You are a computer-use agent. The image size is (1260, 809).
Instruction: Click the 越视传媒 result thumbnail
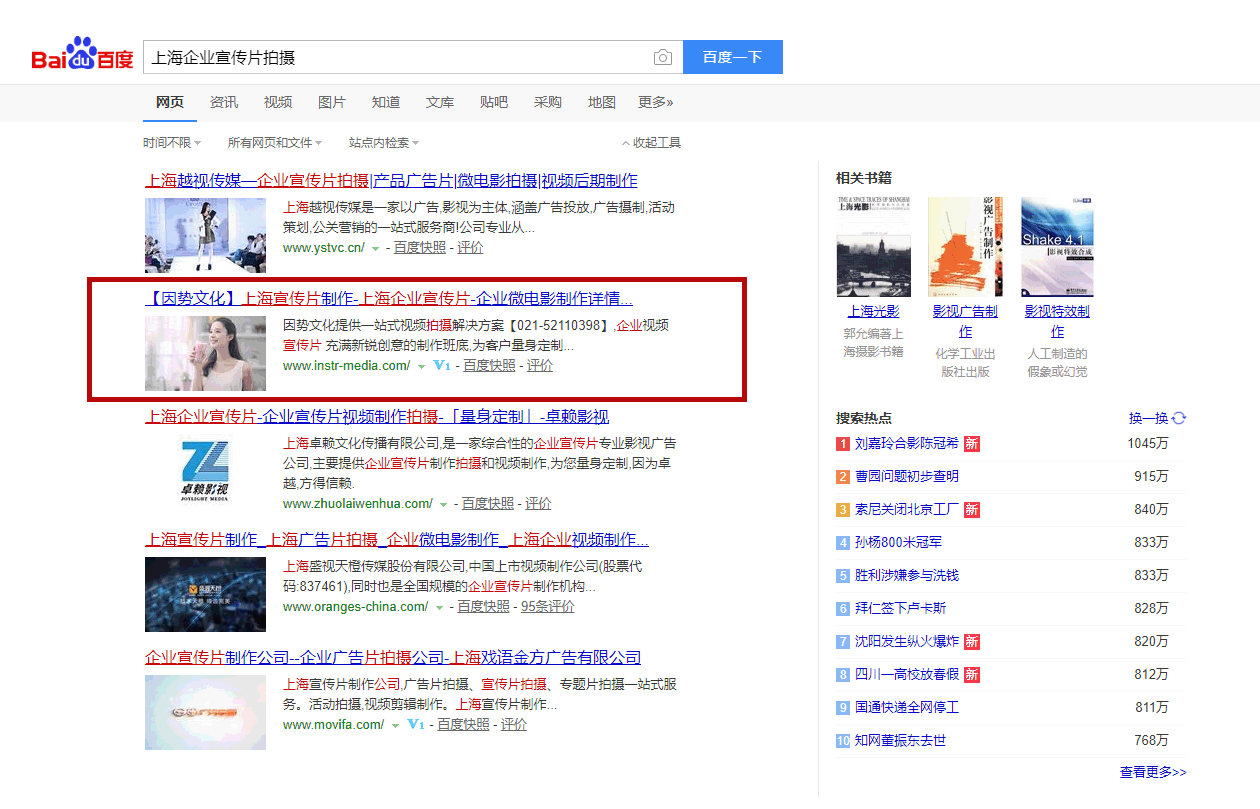(205, 235)
